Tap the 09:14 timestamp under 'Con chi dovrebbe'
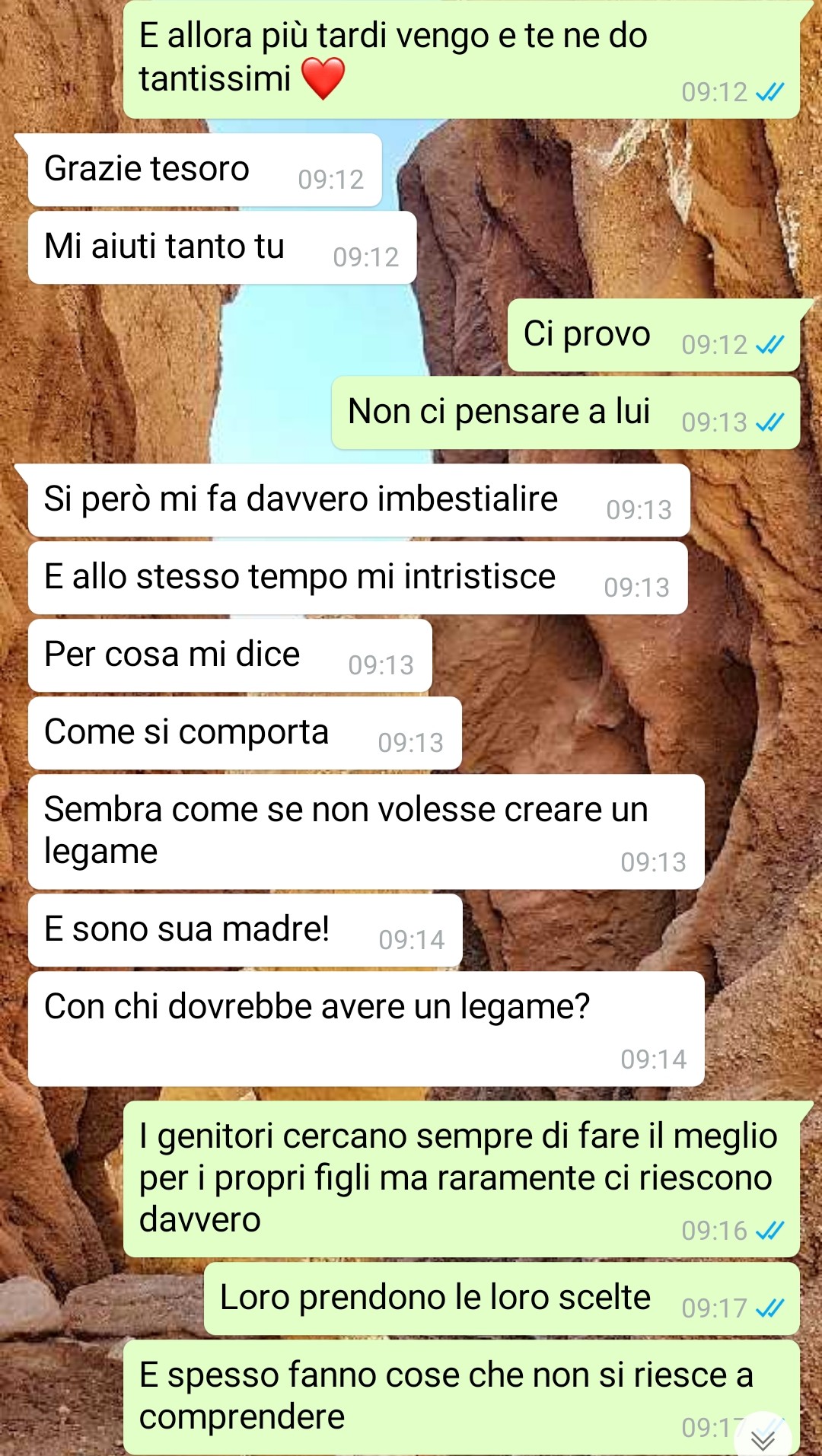Image resolution: width=822 pixels, height=1456 pixels. (654, 1059)
